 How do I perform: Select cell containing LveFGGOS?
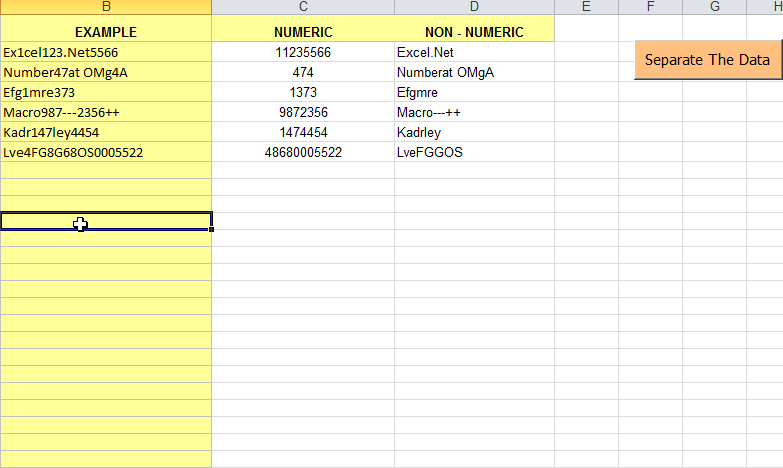coord(474,152)
